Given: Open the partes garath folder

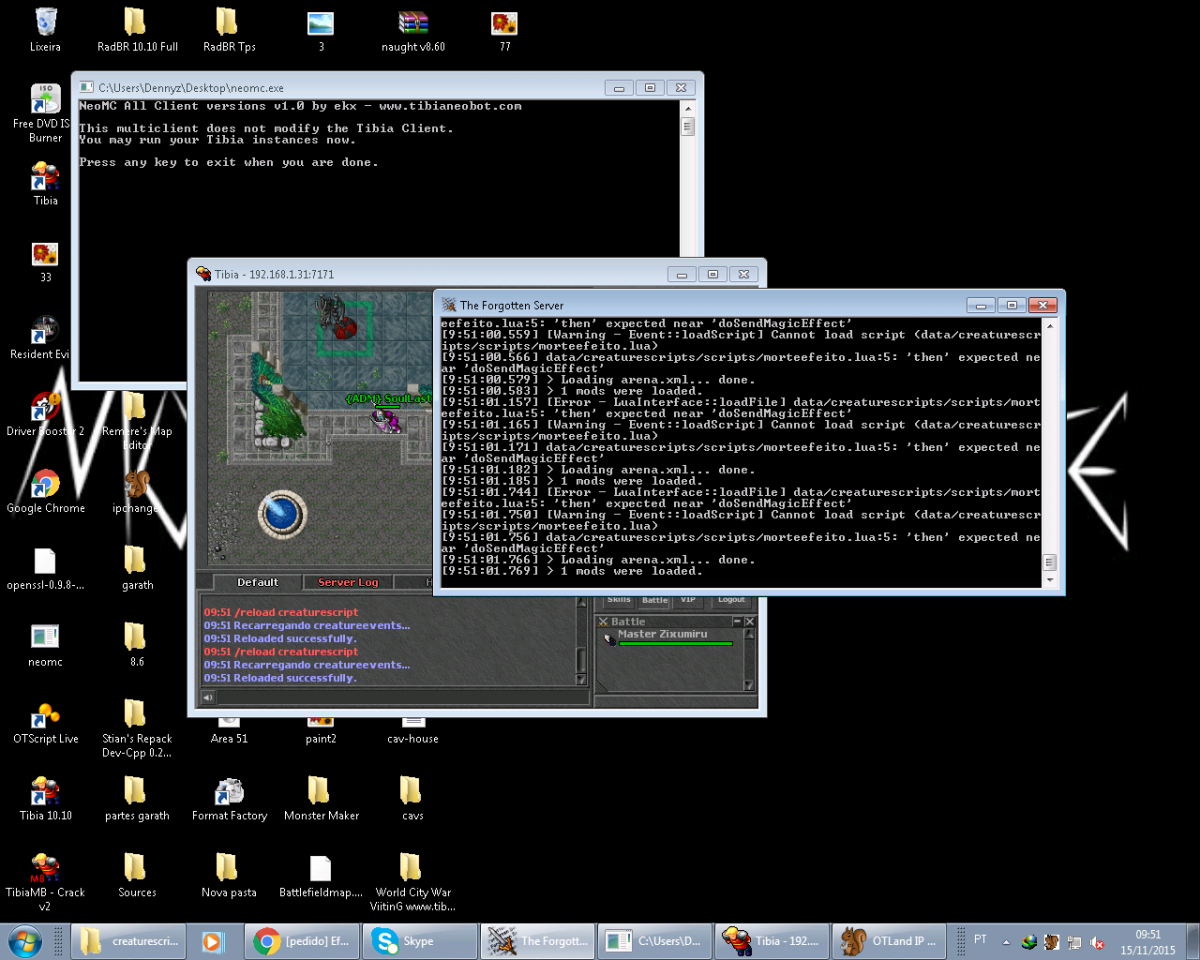Looking at the screenshot, I should point(137,797).
